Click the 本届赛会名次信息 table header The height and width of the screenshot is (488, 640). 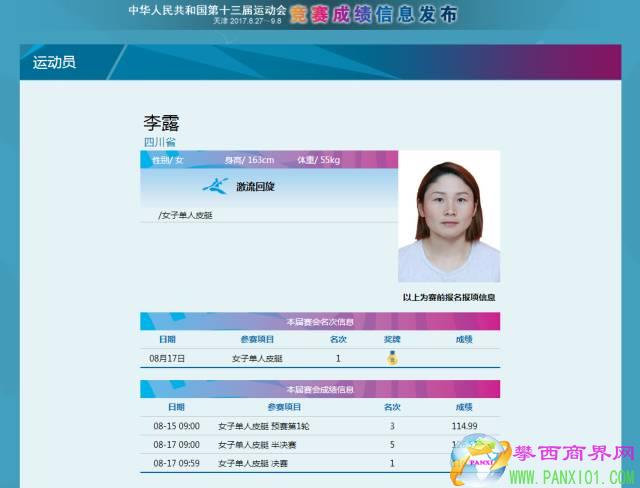[x=319, y=321]
